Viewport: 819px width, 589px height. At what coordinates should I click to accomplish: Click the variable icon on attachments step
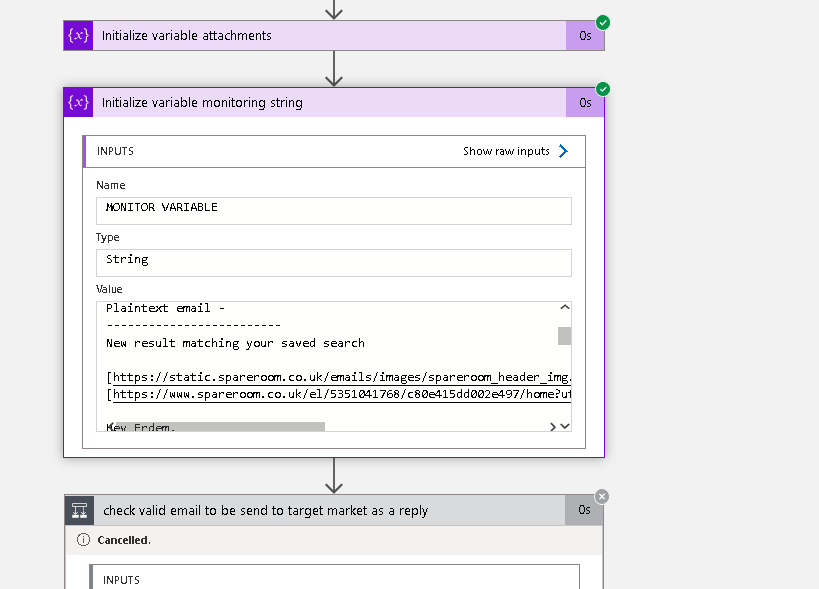click(x=78, y=36)
